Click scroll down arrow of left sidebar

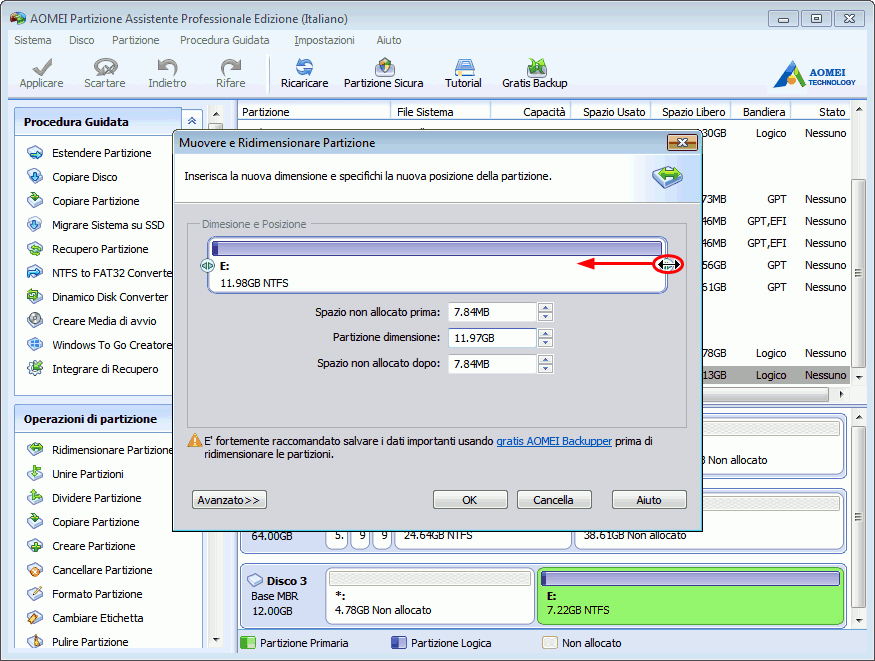point(217,640)
